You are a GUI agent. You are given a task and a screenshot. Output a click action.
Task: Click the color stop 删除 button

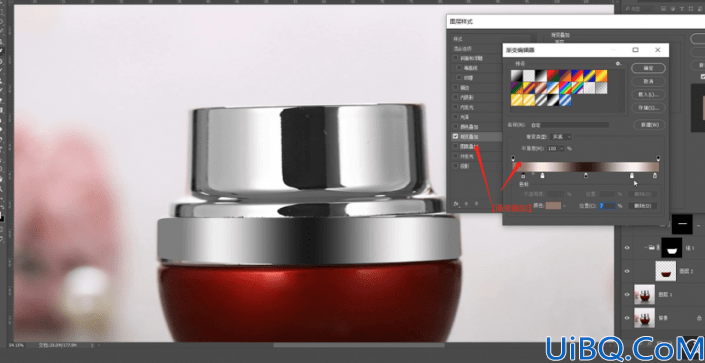643,206
